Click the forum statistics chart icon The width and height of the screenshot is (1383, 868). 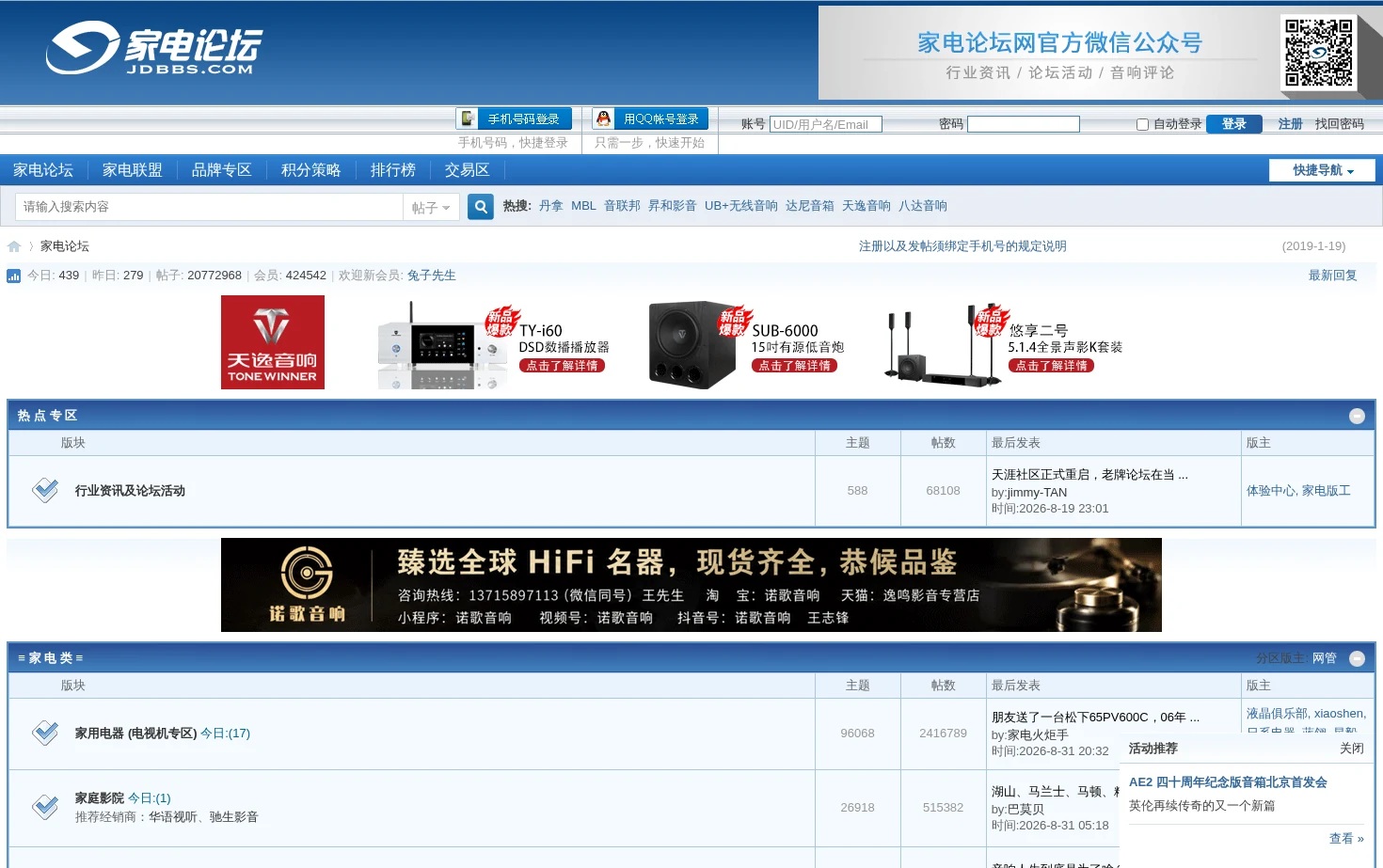tap(14, 276)
